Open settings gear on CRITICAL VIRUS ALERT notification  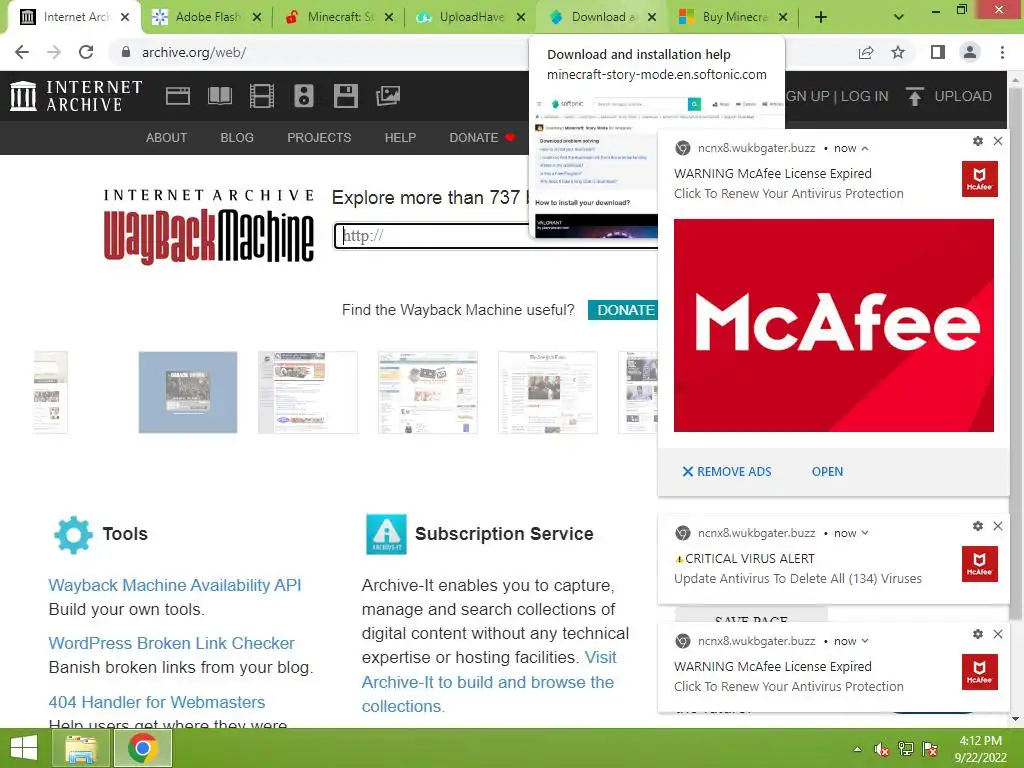click(978, 526)
